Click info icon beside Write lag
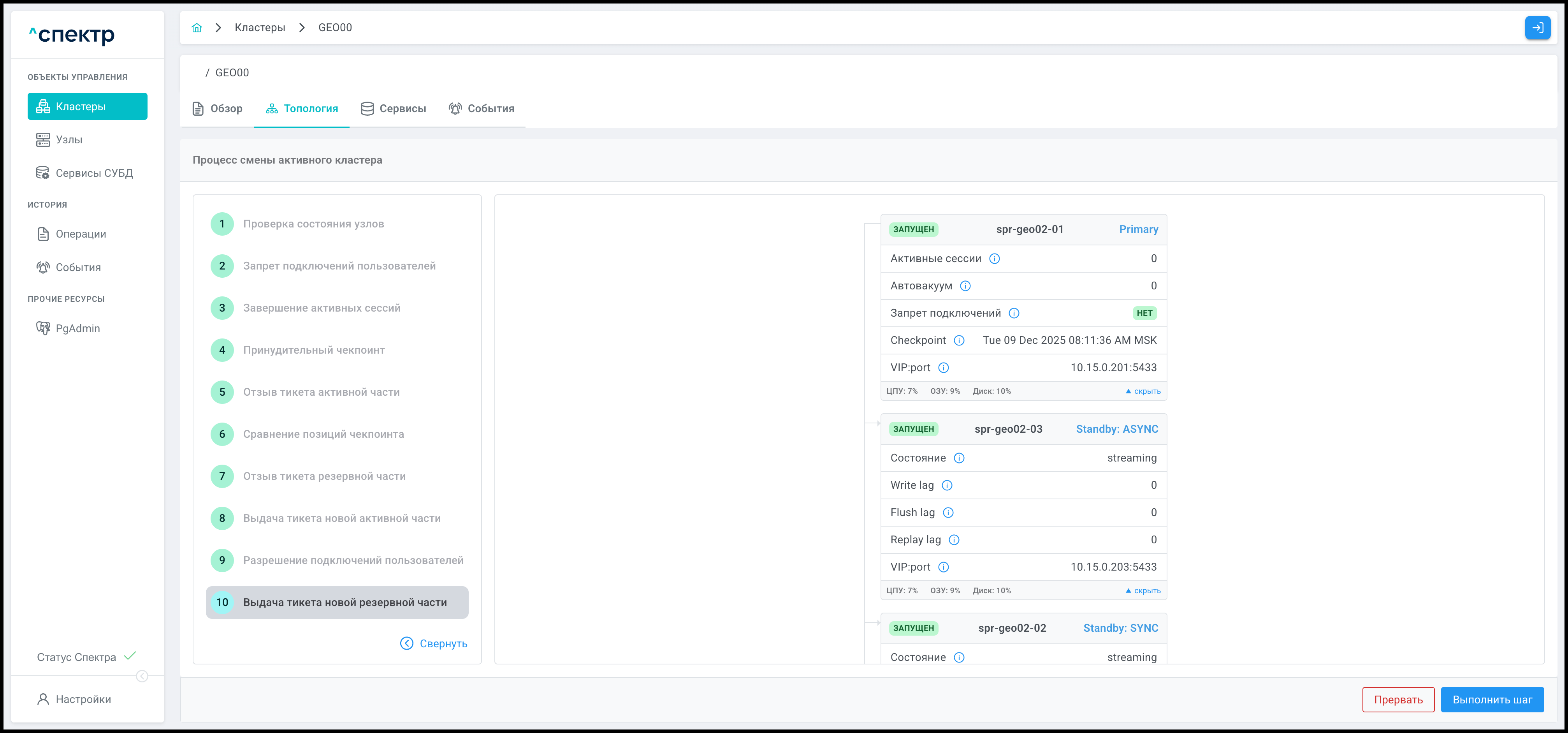The image size is (1568, 733). [x=946, y=485]
